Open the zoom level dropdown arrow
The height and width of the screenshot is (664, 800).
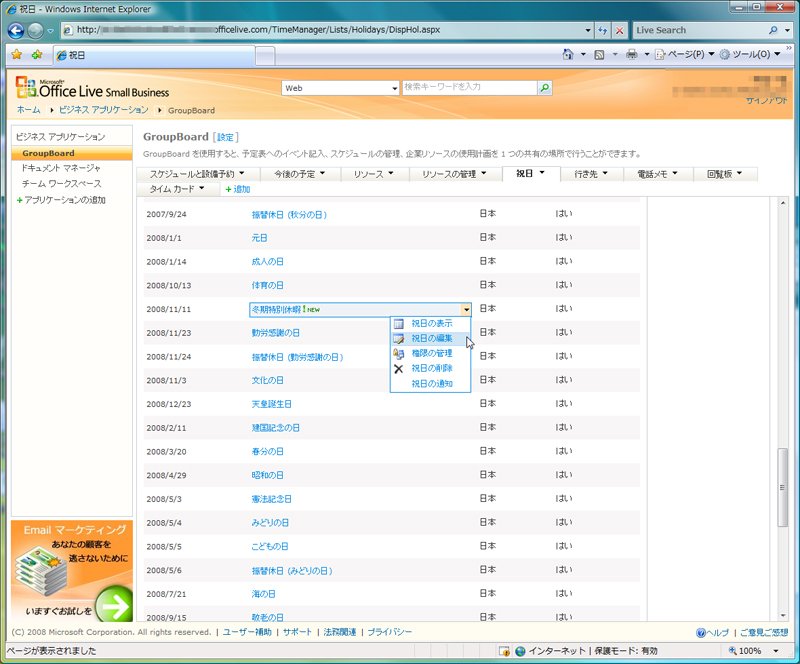(x=776, y=650)
